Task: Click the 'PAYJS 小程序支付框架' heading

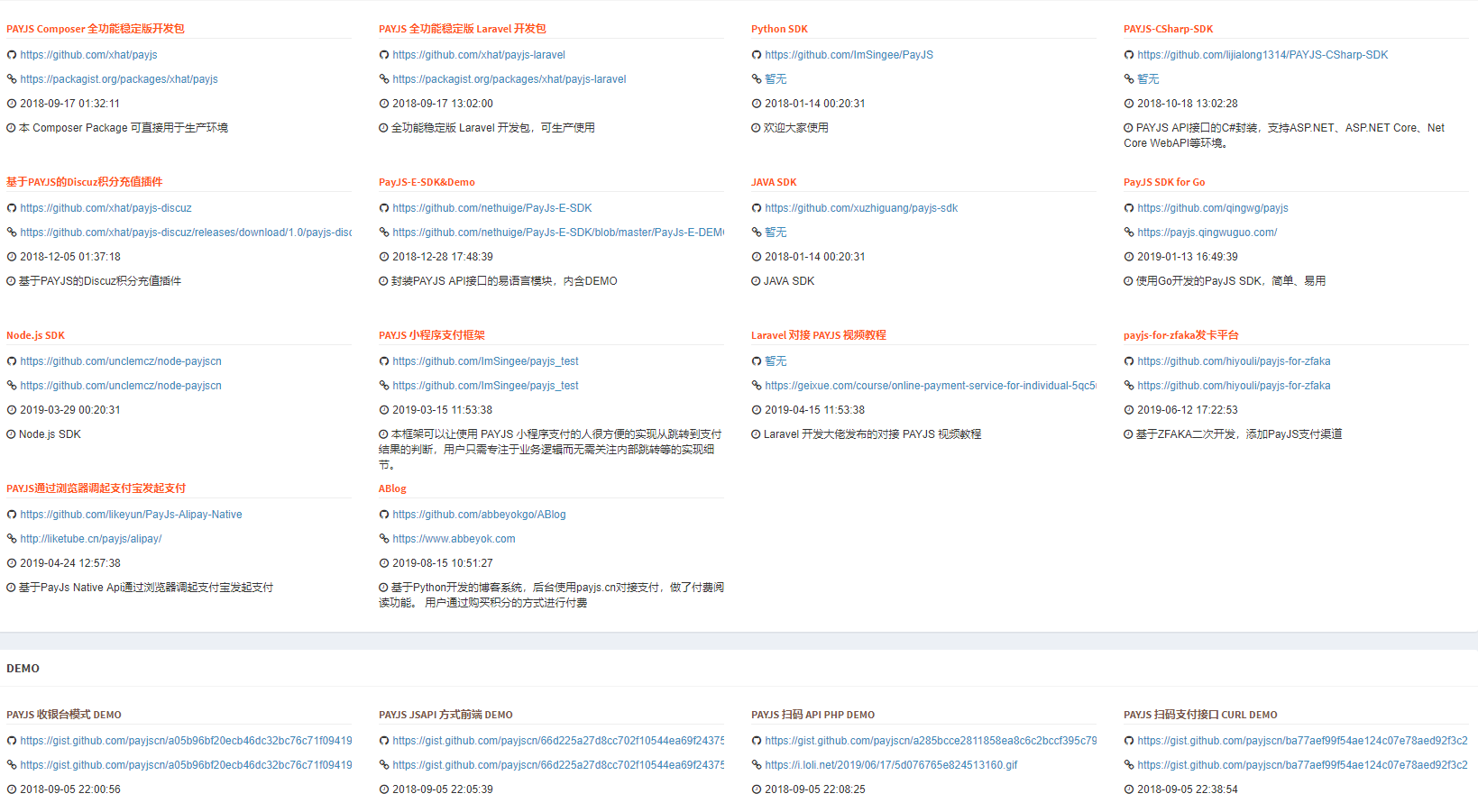Action: point(432,335)
